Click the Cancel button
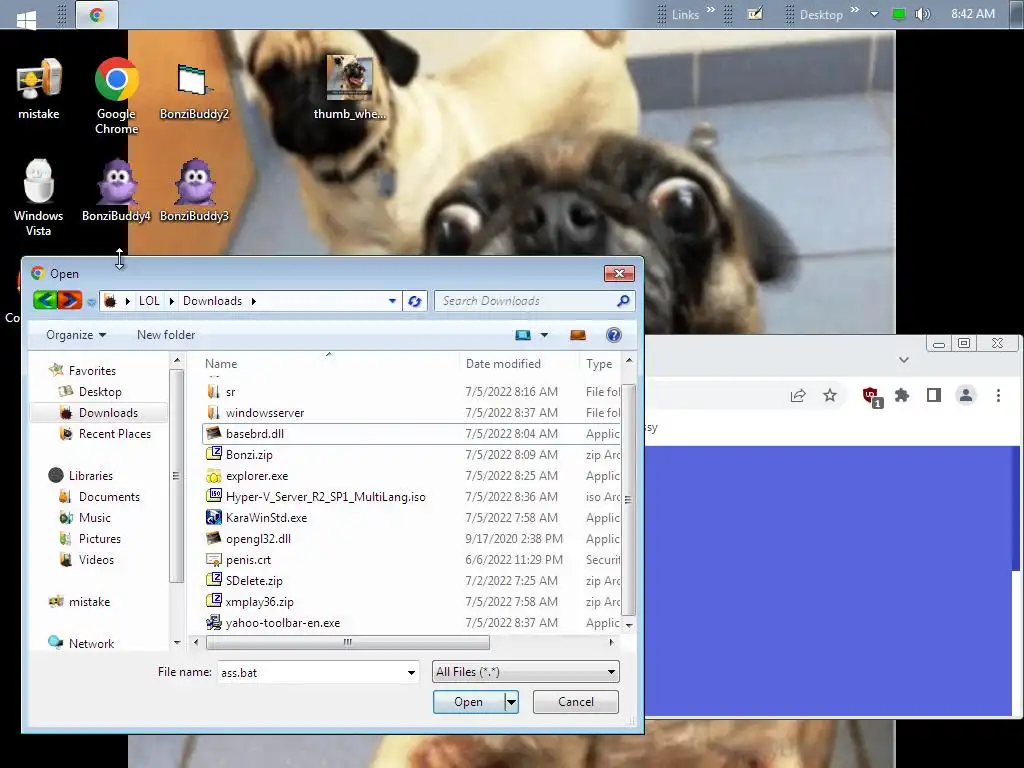The image size is (1024, 768). pyautogui.click(x=575, y=701)
